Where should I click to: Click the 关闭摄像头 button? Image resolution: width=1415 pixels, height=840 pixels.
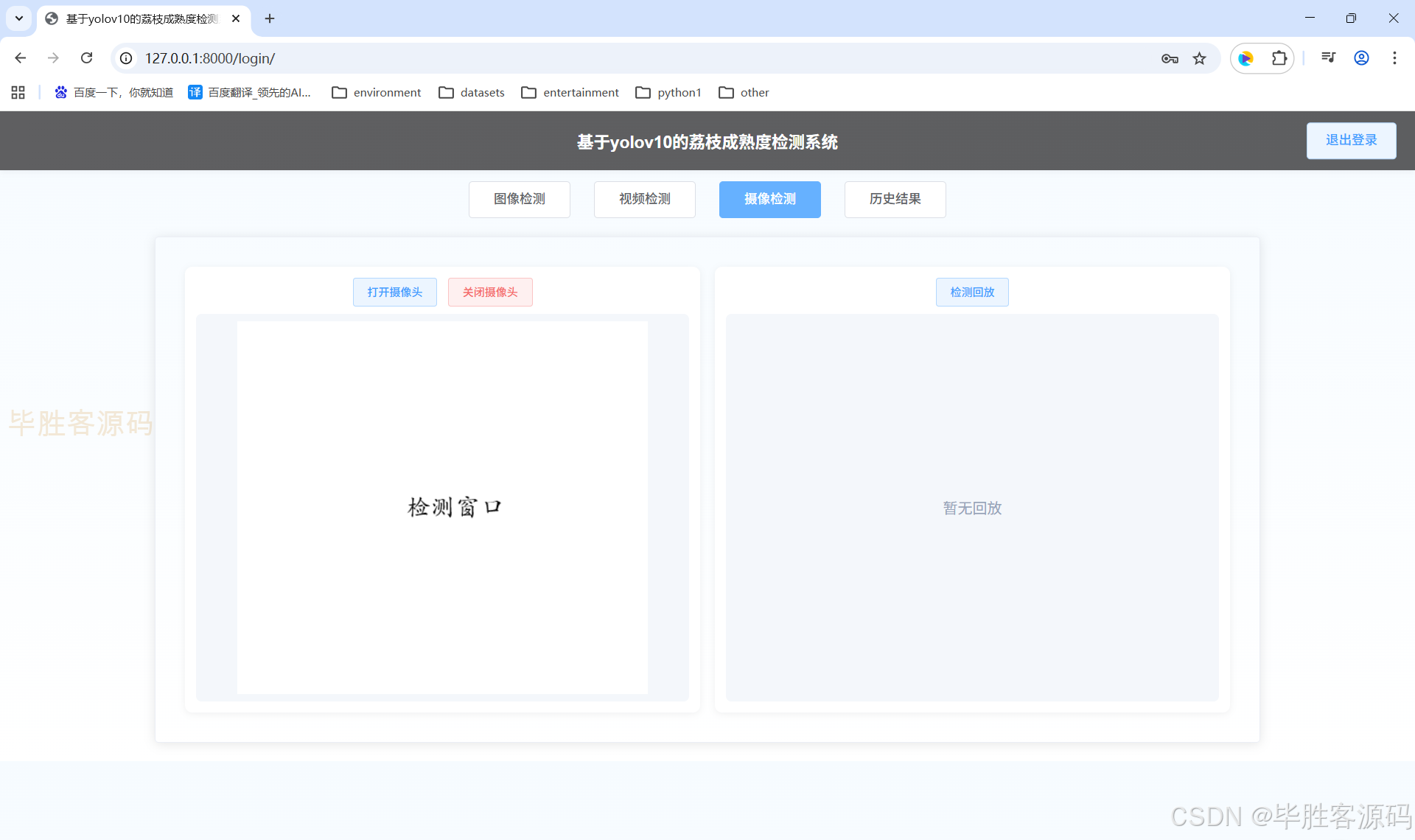pos(490,292)
